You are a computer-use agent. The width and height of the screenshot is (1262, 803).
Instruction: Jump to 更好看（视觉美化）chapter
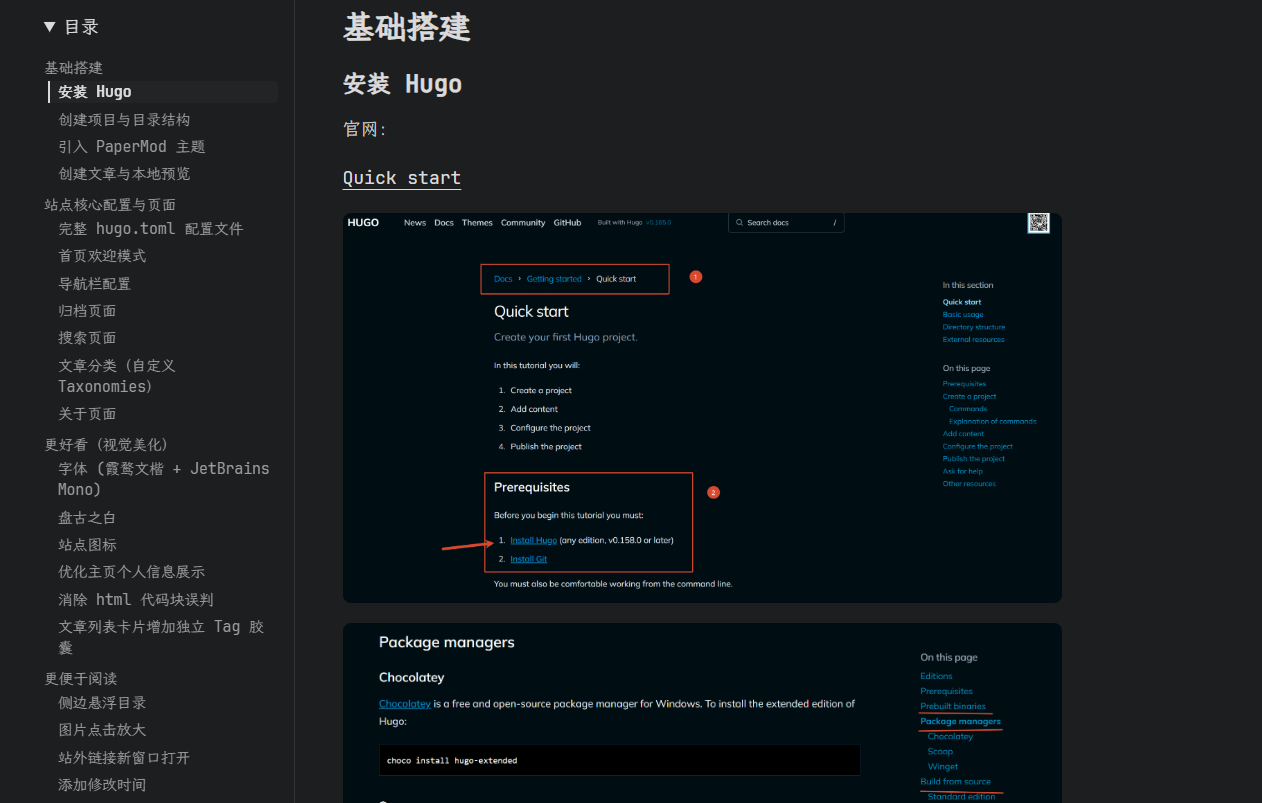[x=107, y=445]
